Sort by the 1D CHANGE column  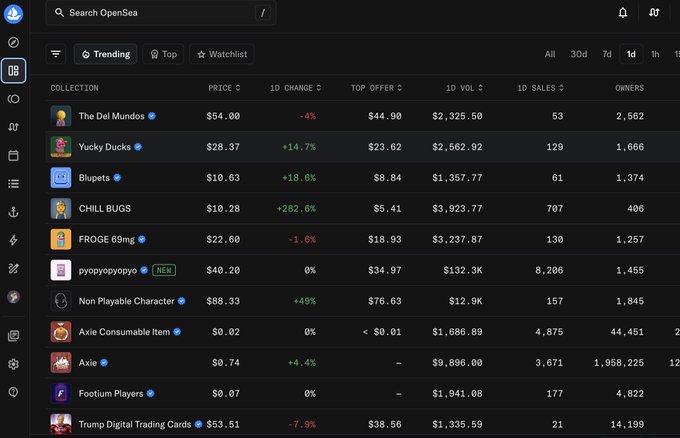click(295, 88)
